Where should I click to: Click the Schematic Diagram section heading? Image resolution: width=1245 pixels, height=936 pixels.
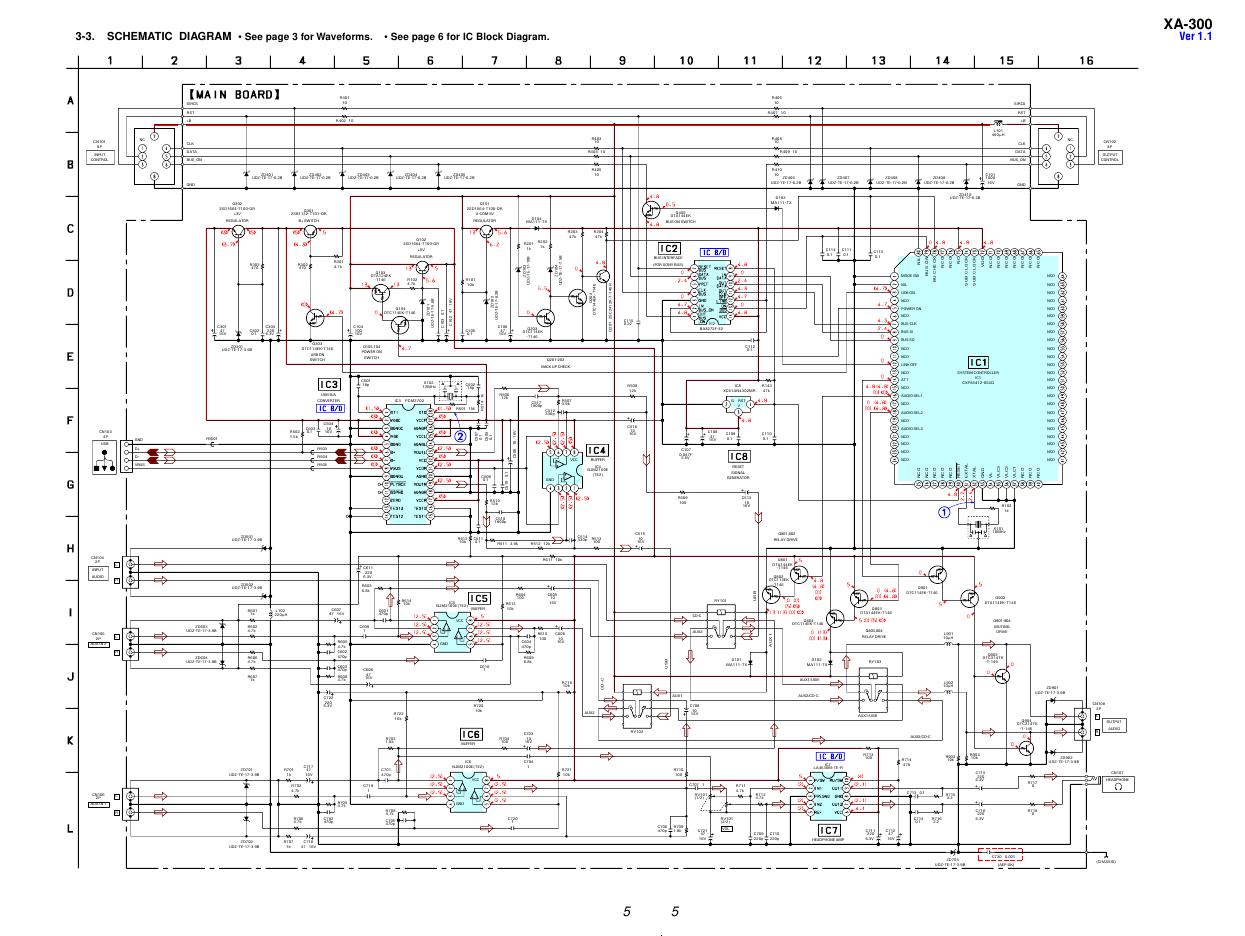155,37
